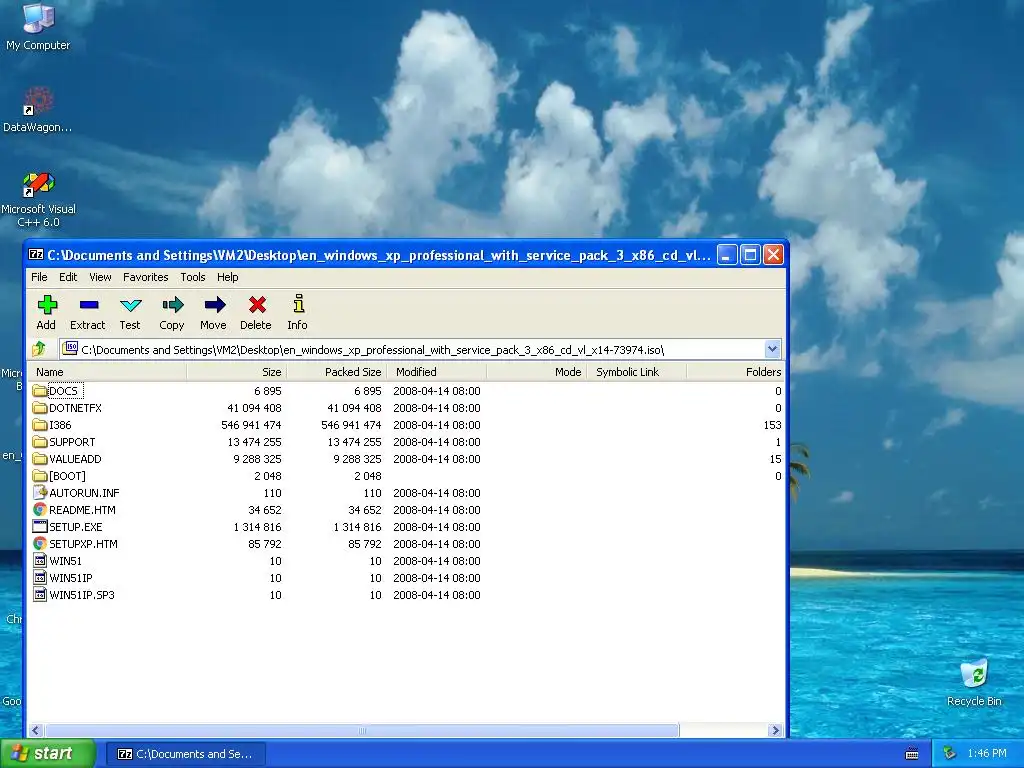The width and height of the screenshot is (1024, 768).
Task: Click the Extract minus icon
Action: coord(88,305)
